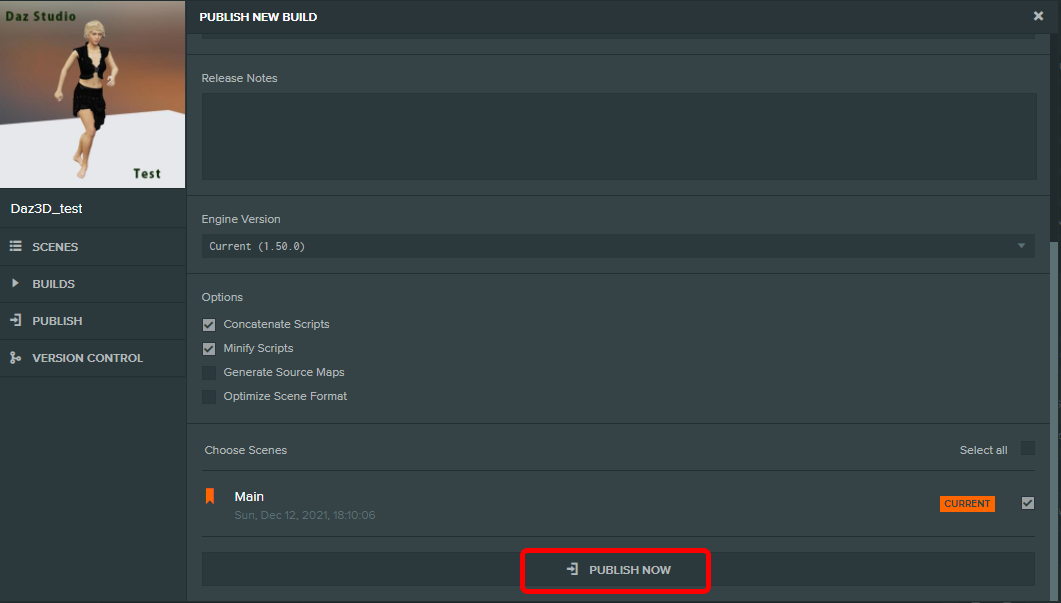Click the Generate Source Maps label
Viewport: 1061px width, 603px height.
click(284, 372)
